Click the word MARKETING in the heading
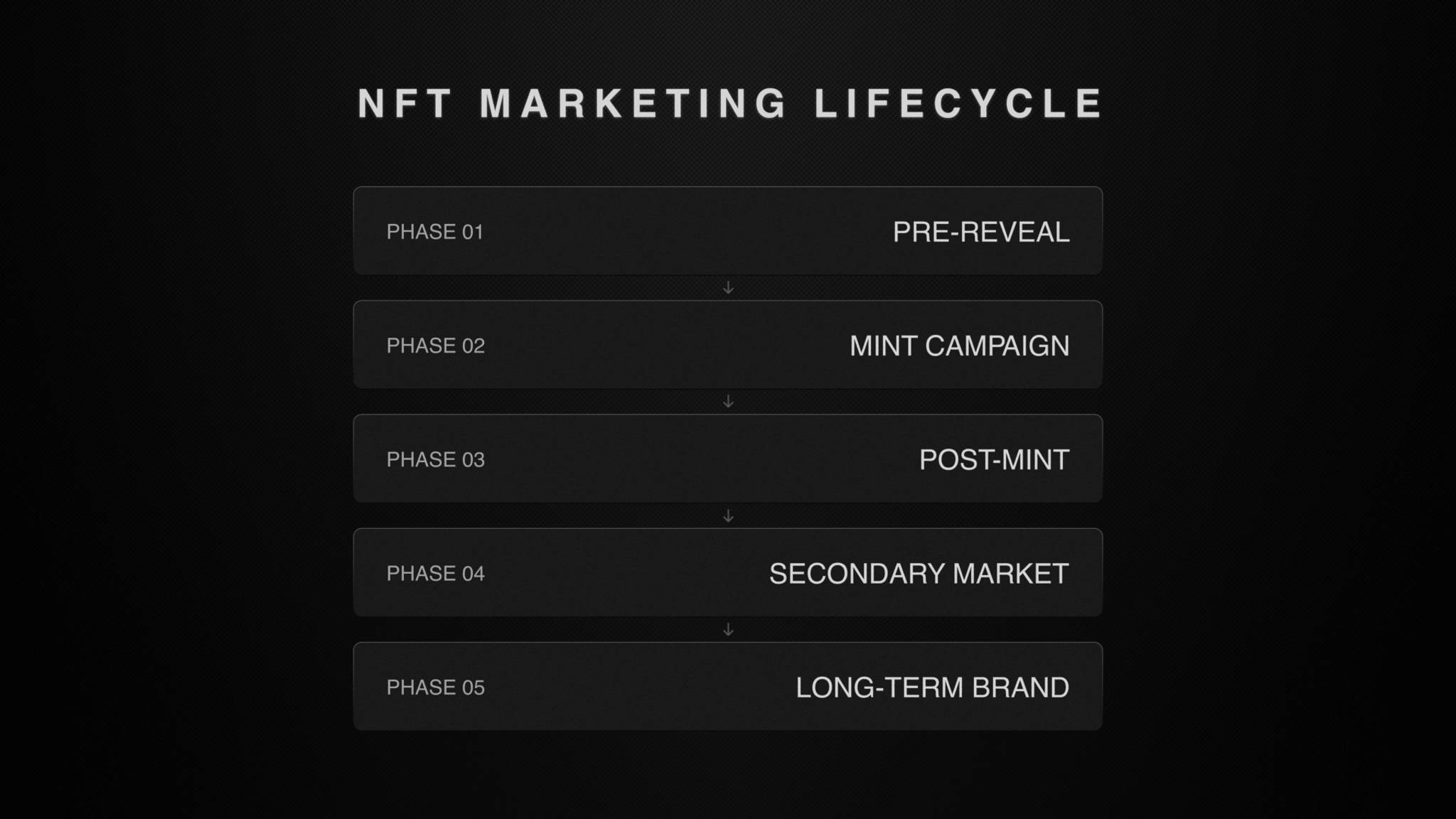Screen dimensions: 1456x819 coord(633,104)
